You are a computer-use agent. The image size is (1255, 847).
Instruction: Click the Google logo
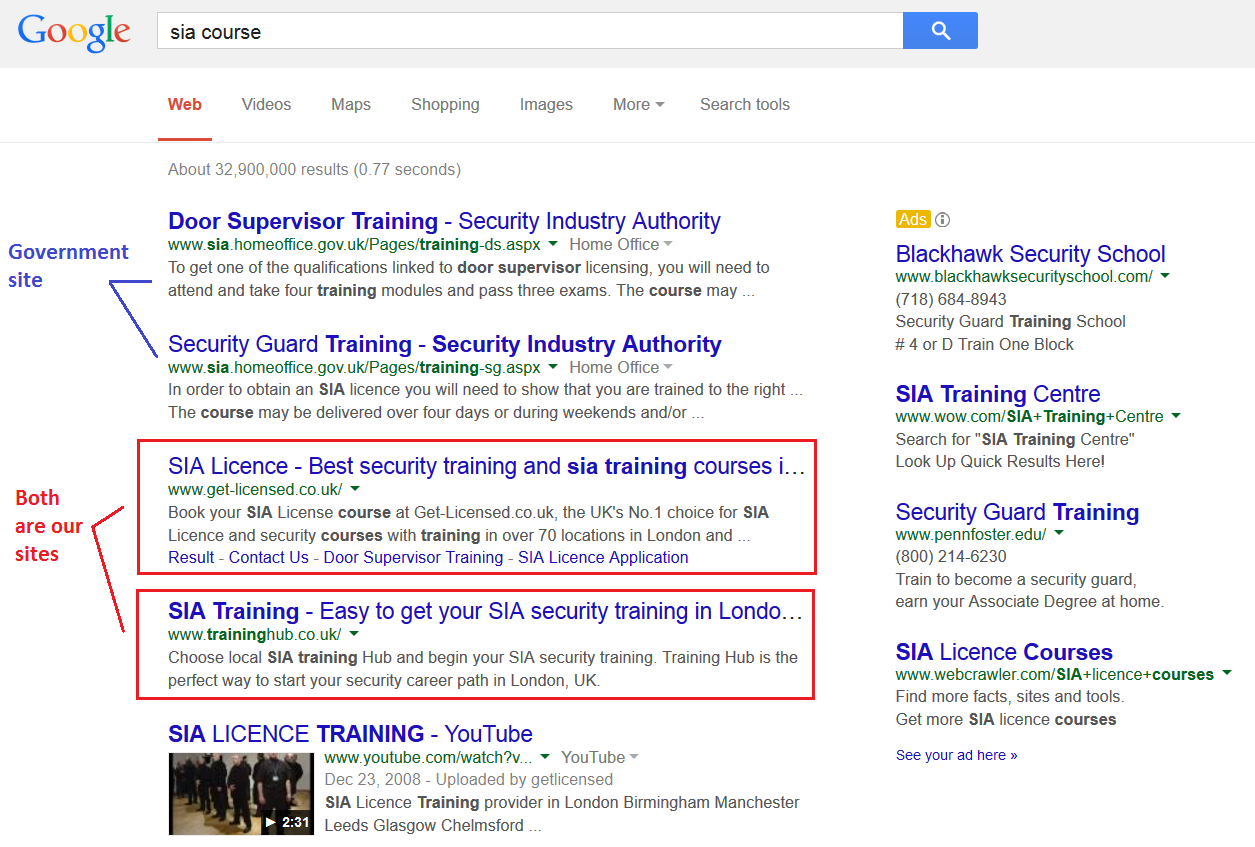click(x=74, y=32)
